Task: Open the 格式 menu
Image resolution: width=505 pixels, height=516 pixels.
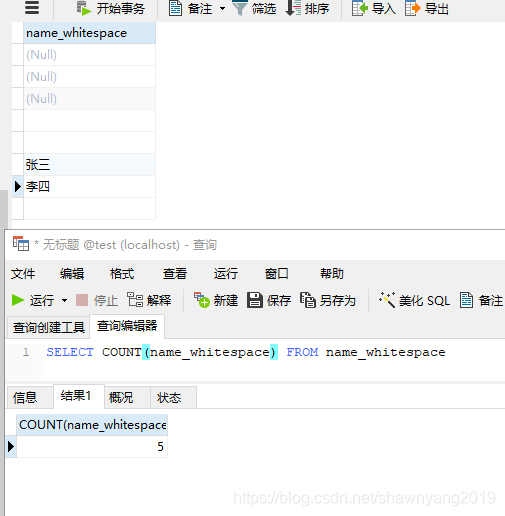Action: (x=122, y=274)
